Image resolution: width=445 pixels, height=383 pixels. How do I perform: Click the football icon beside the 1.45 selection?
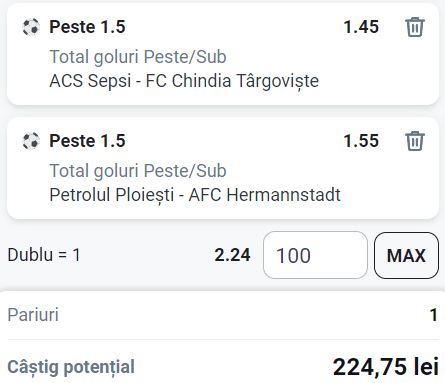click(x=31, y=27)
